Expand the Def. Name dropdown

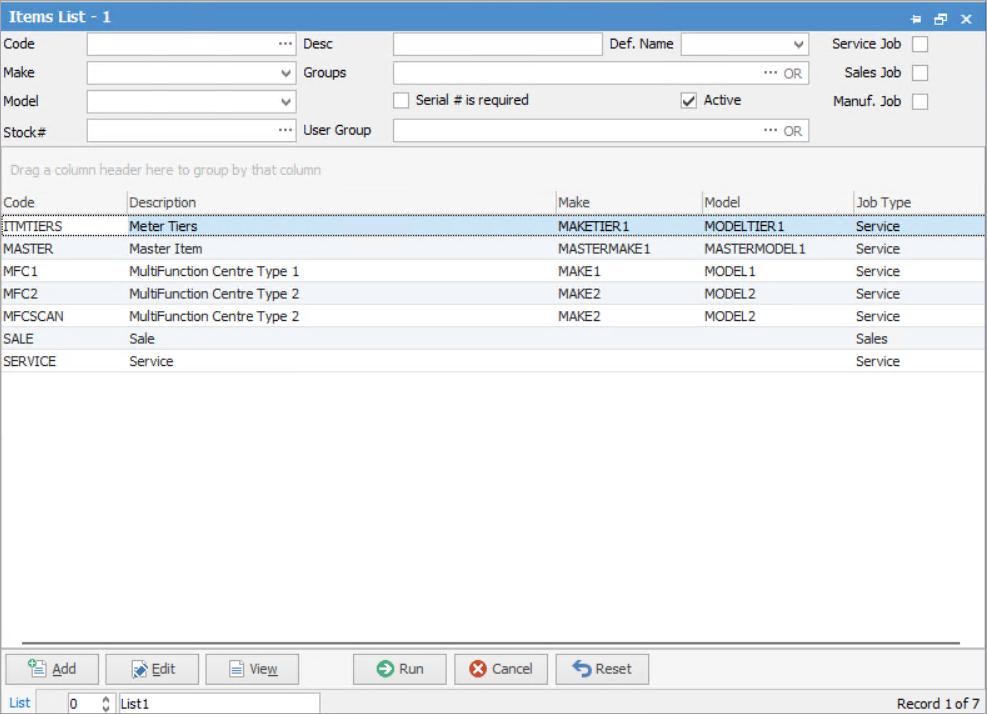click(x=796, y=44)
